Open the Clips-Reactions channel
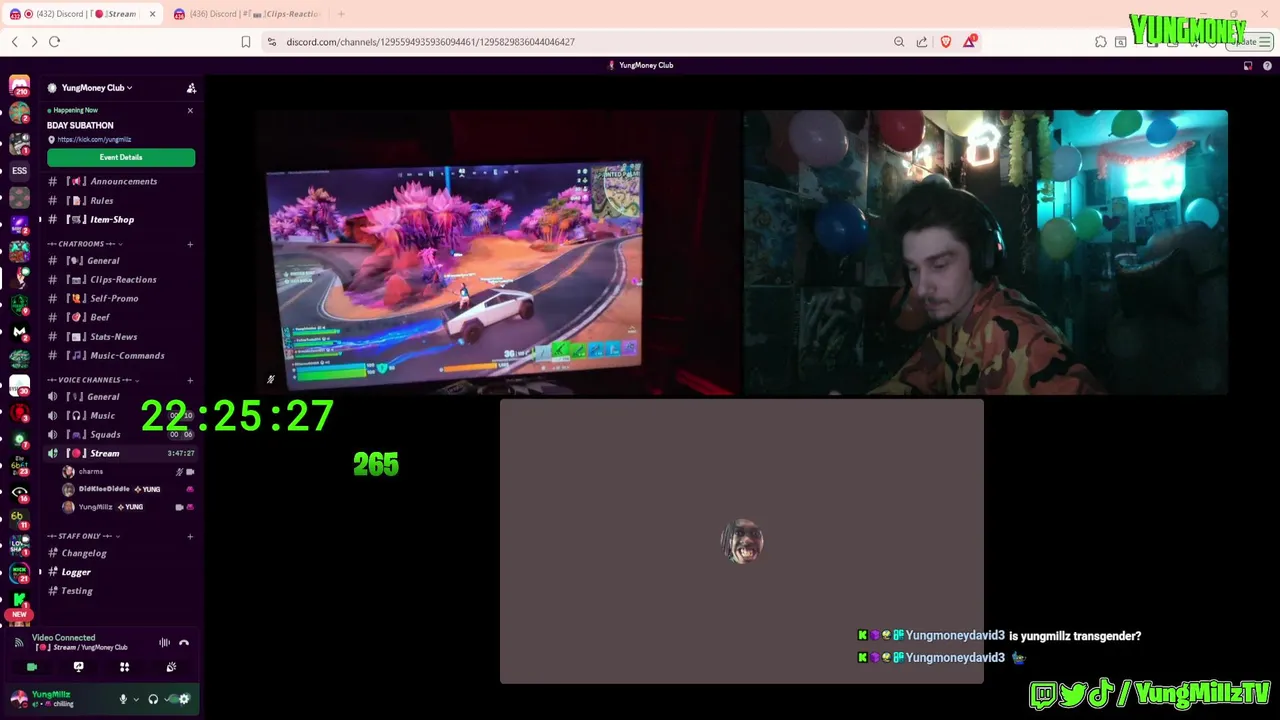This screenshot has width=1280, height=720. point(121,279)
